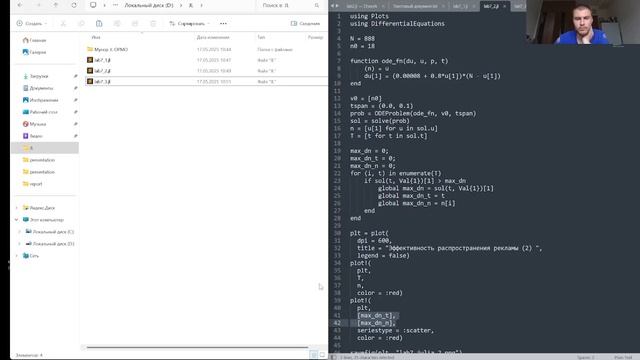Refresh the File Explorer folder view
Viewport: 640px width, 360px height.
[x=74, y=5]
